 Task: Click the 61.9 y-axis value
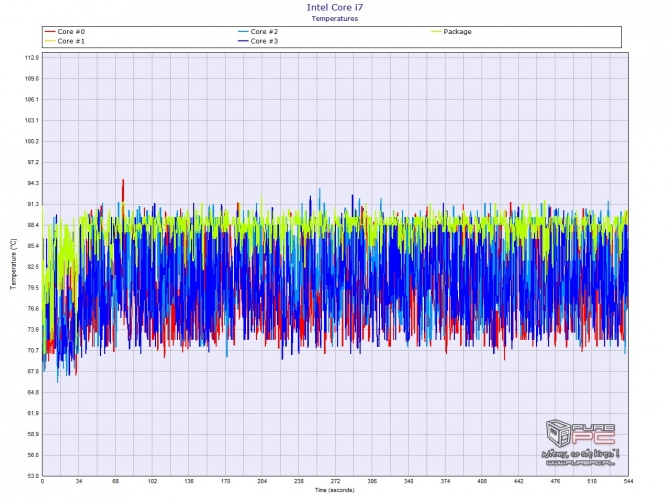(x=32, y=414)
